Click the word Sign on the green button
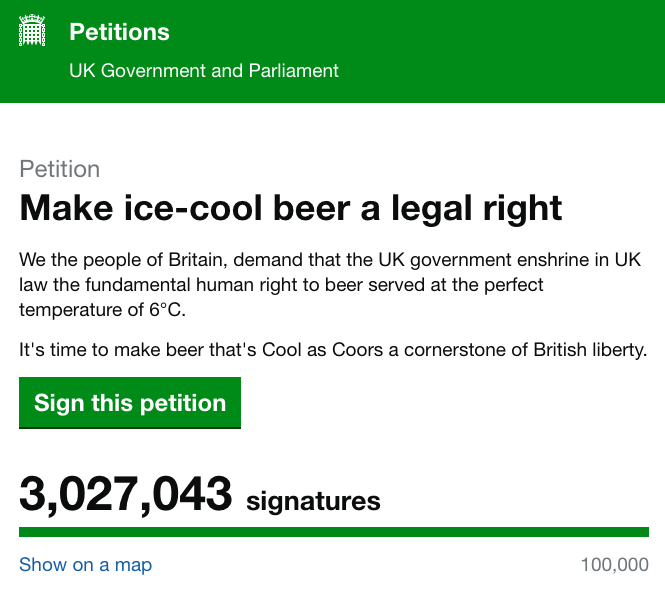The height and width of the screenshot is (602, 665). [59, 403]
